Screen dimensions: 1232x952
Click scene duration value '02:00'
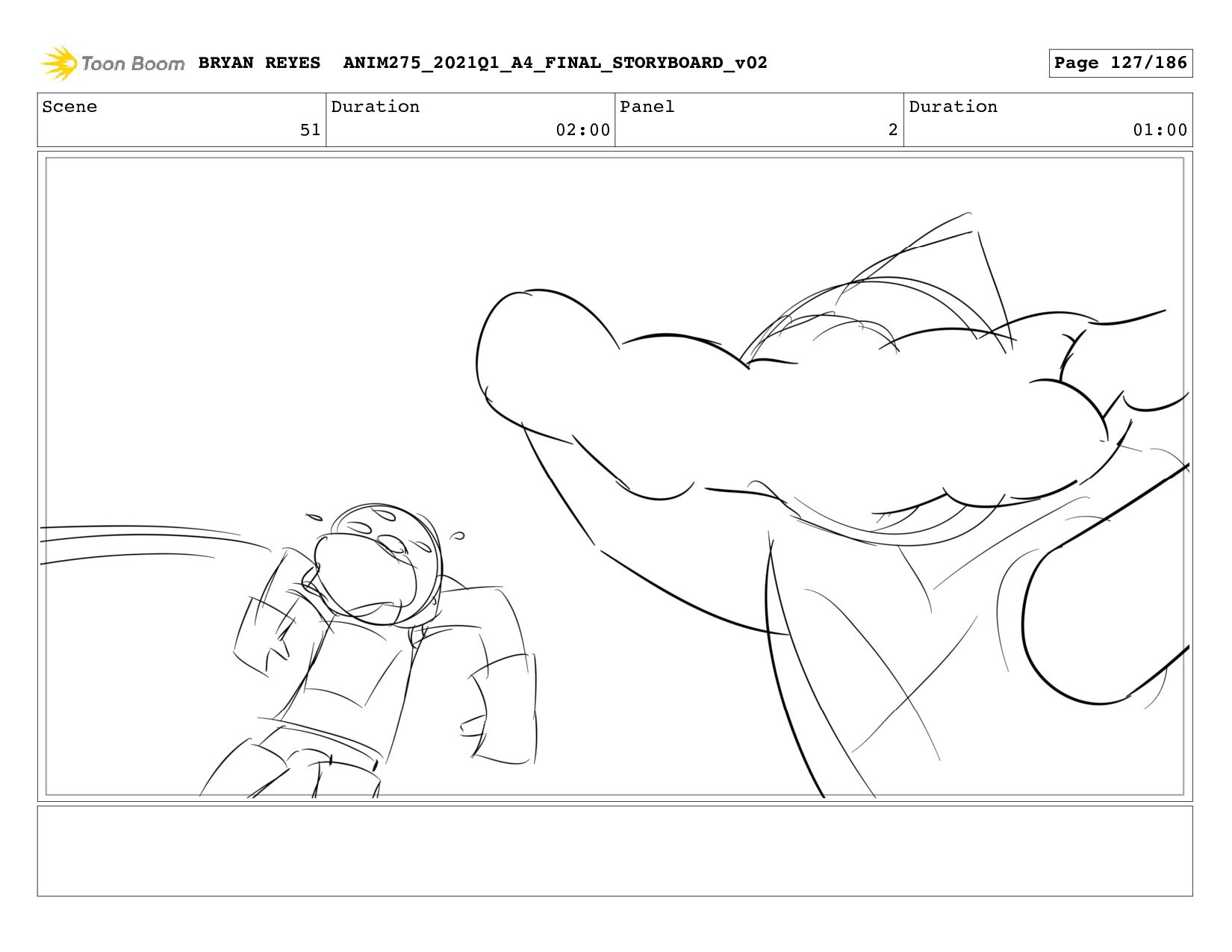pyautogui.click(x=582, y=130)
